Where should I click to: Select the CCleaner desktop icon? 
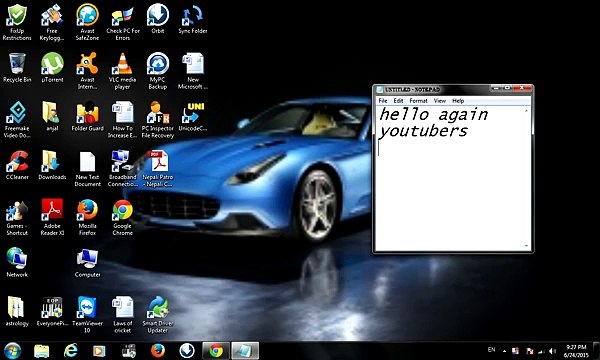17,165
